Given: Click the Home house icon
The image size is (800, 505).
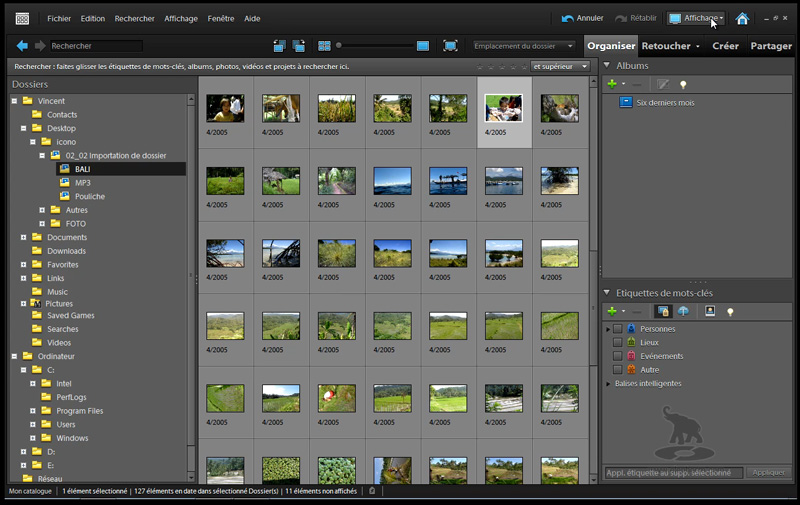Looking at the screenshot, I should pyautogui.click(x=742, y=19).
